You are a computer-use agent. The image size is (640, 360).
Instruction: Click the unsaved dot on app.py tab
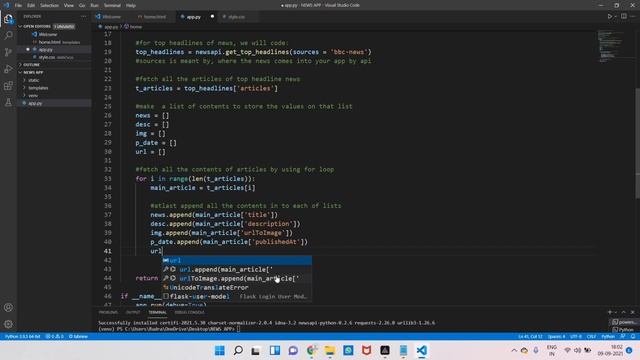[212, 17]
